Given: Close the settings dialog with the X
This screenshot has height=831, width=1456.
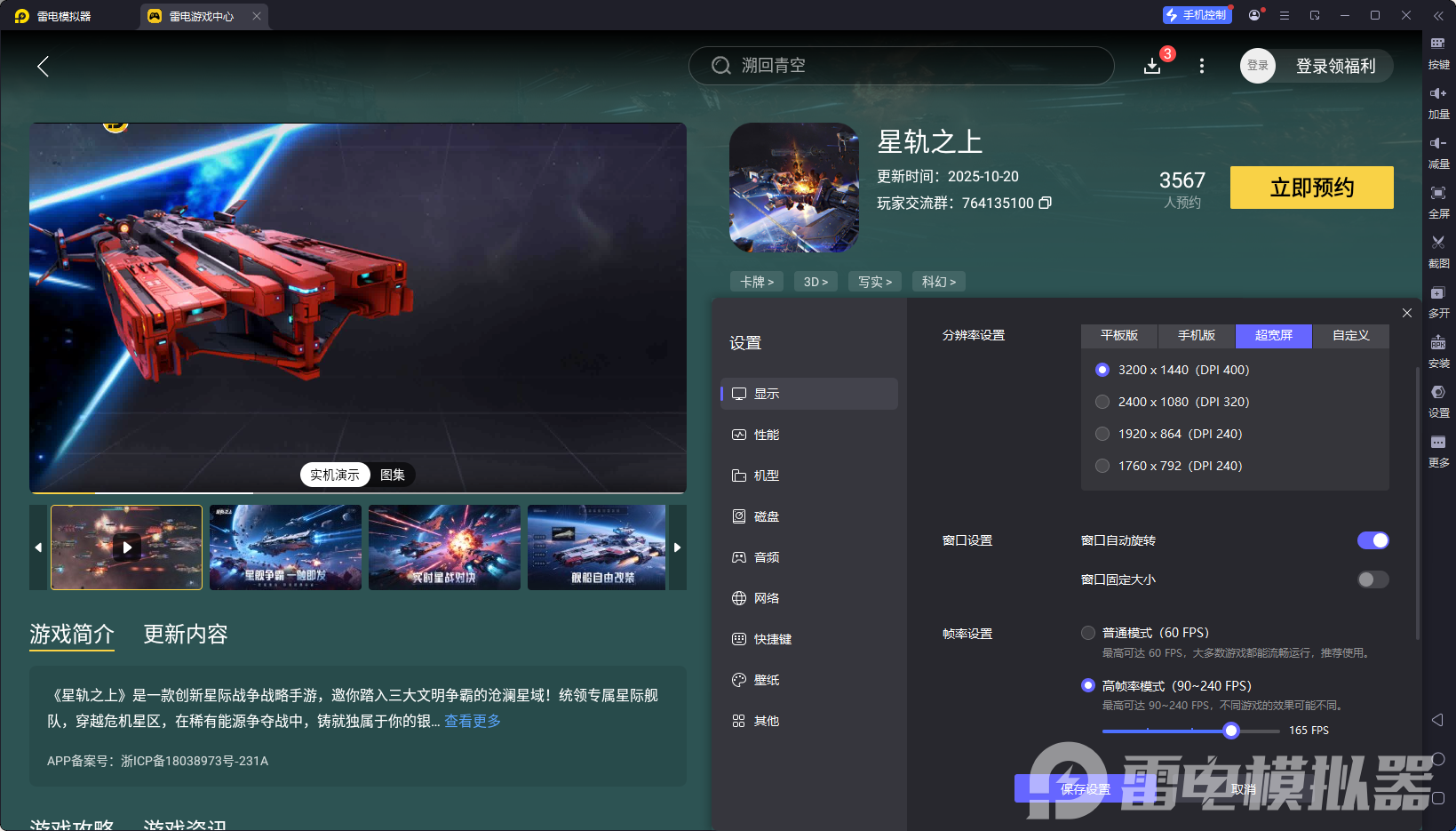Looking at the screenshot, I should pyautogui.click(x=1407, y=313).
